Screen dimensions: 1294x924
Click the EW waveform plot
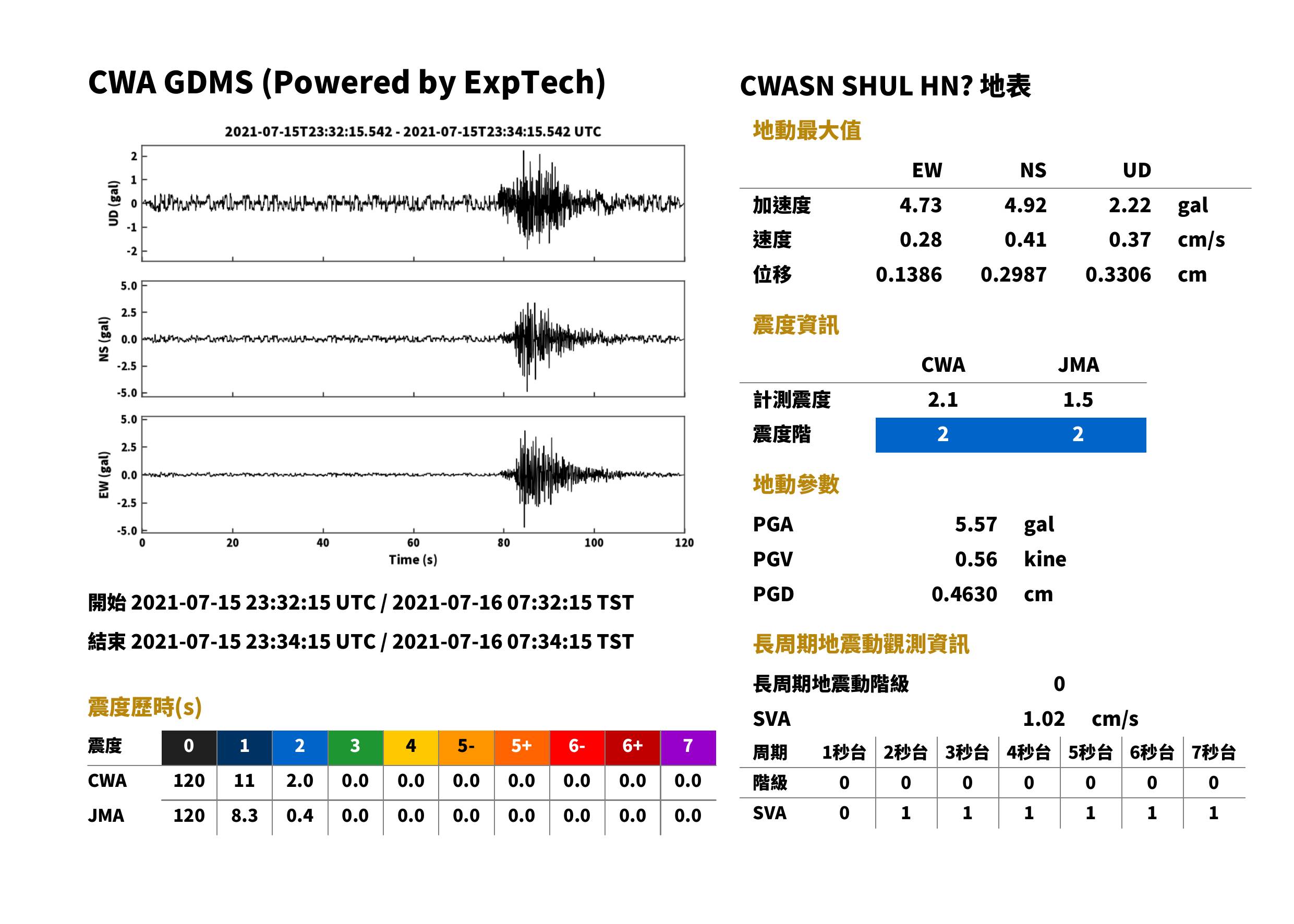point(413,475)
